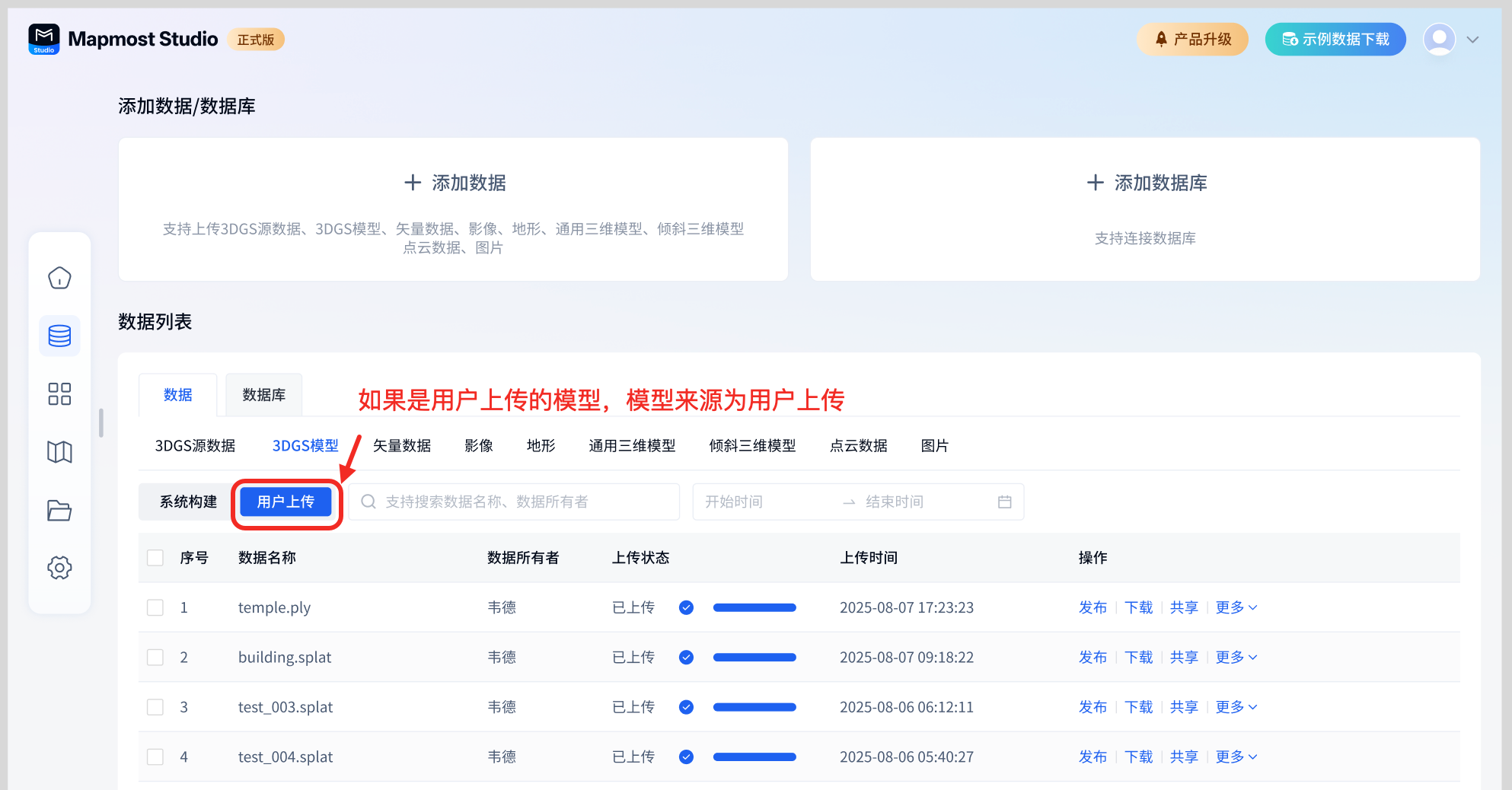Select the 矢量数据 category tab
Viewport: 1512px width, 790px height.
click(402, 446)
